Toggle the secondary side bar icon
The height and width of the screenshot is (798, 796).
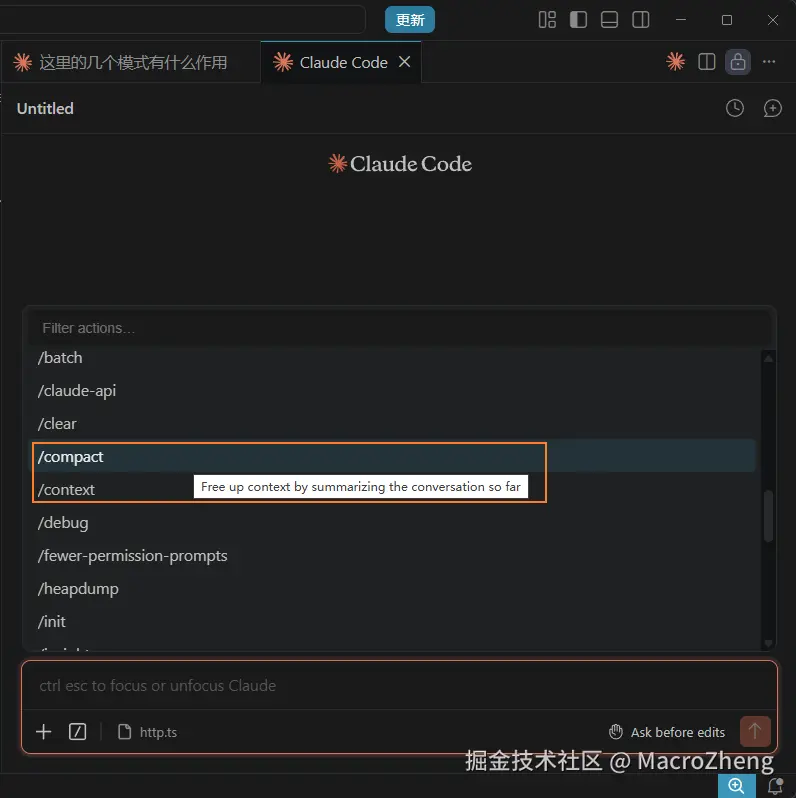[x=641, y=20]
